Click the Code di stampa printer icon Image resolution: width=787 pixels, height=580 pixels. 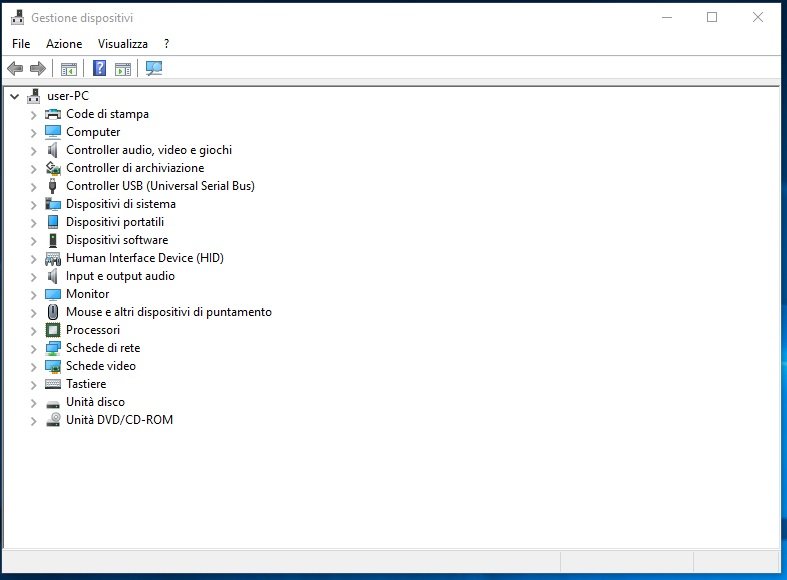coord(53,114)
